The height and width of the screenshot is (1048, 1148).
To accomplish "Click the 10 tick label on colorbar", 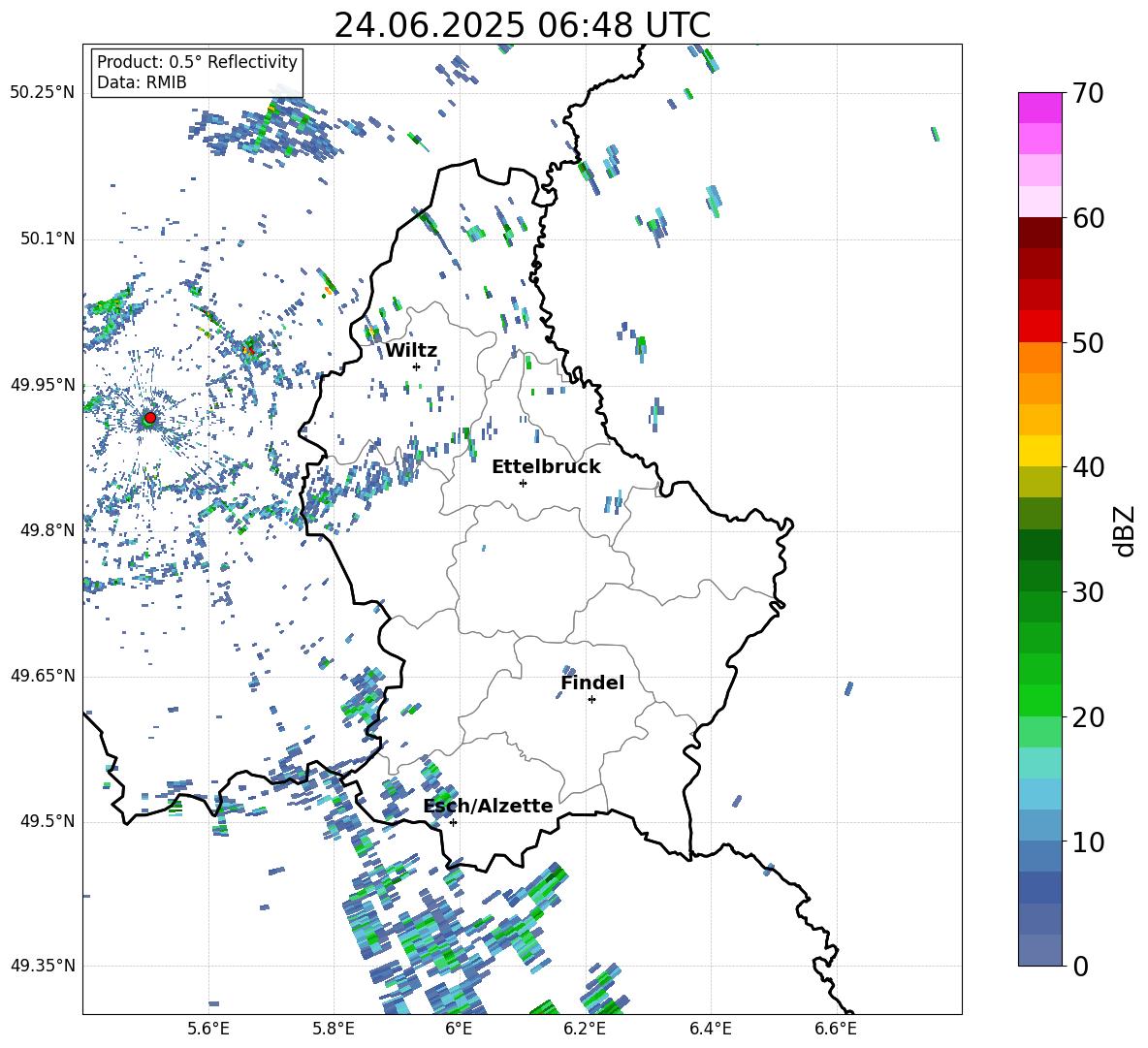I will click(1088, 842).
